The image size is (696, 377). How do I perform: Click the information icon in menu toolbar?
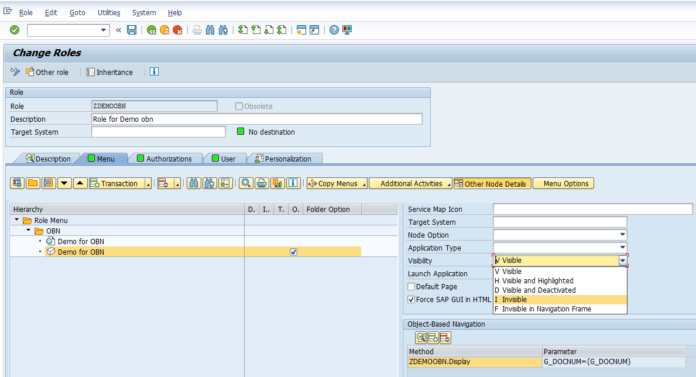pos(293,183)
